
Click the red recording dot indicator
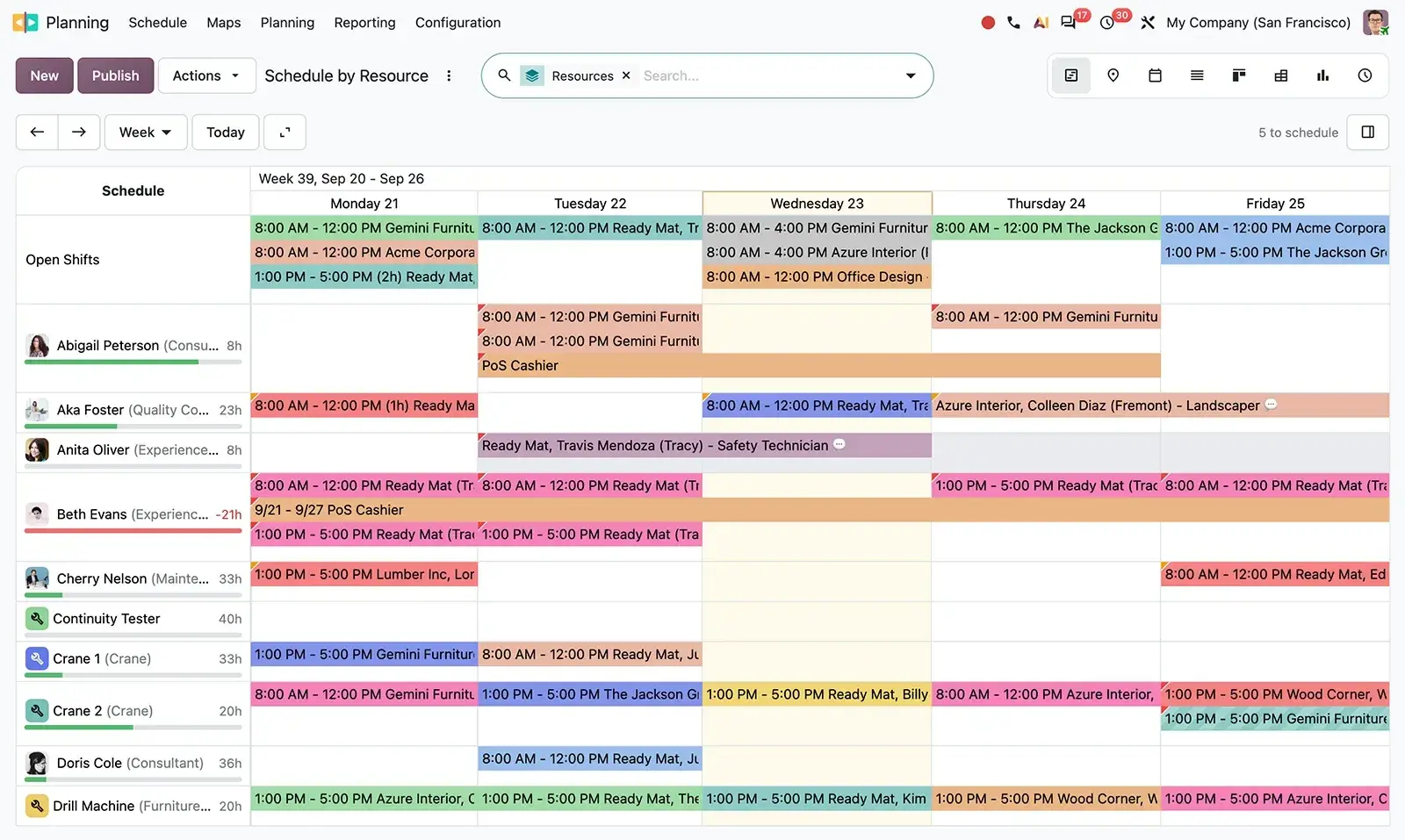click(x=988, y=23)
